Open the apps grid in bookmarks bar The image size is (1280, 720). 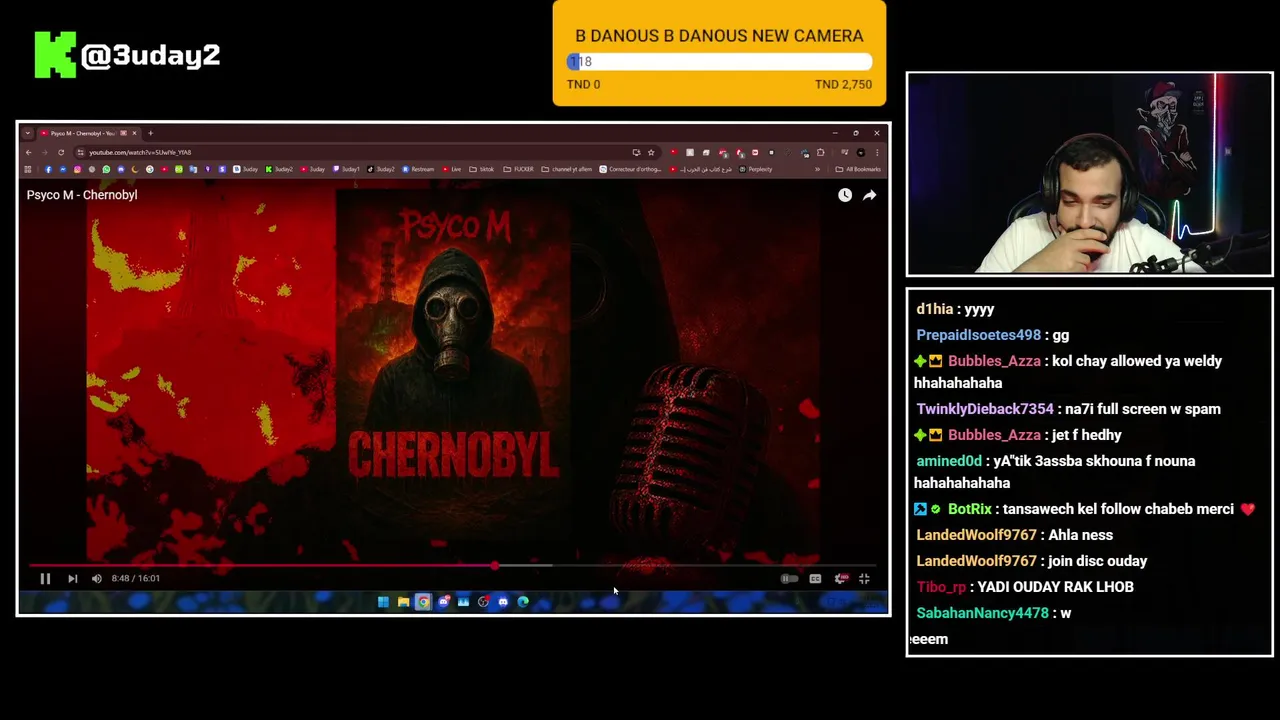point(27,169)
